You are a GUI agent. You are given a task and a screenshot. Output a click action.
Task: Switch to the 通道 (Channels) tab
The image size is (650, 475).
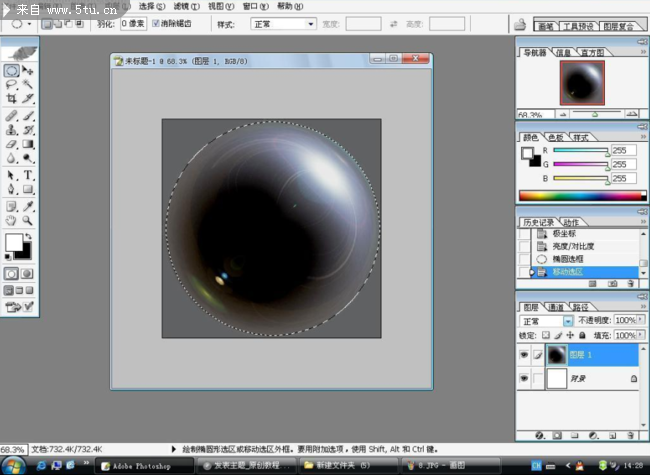click(555, 307)
